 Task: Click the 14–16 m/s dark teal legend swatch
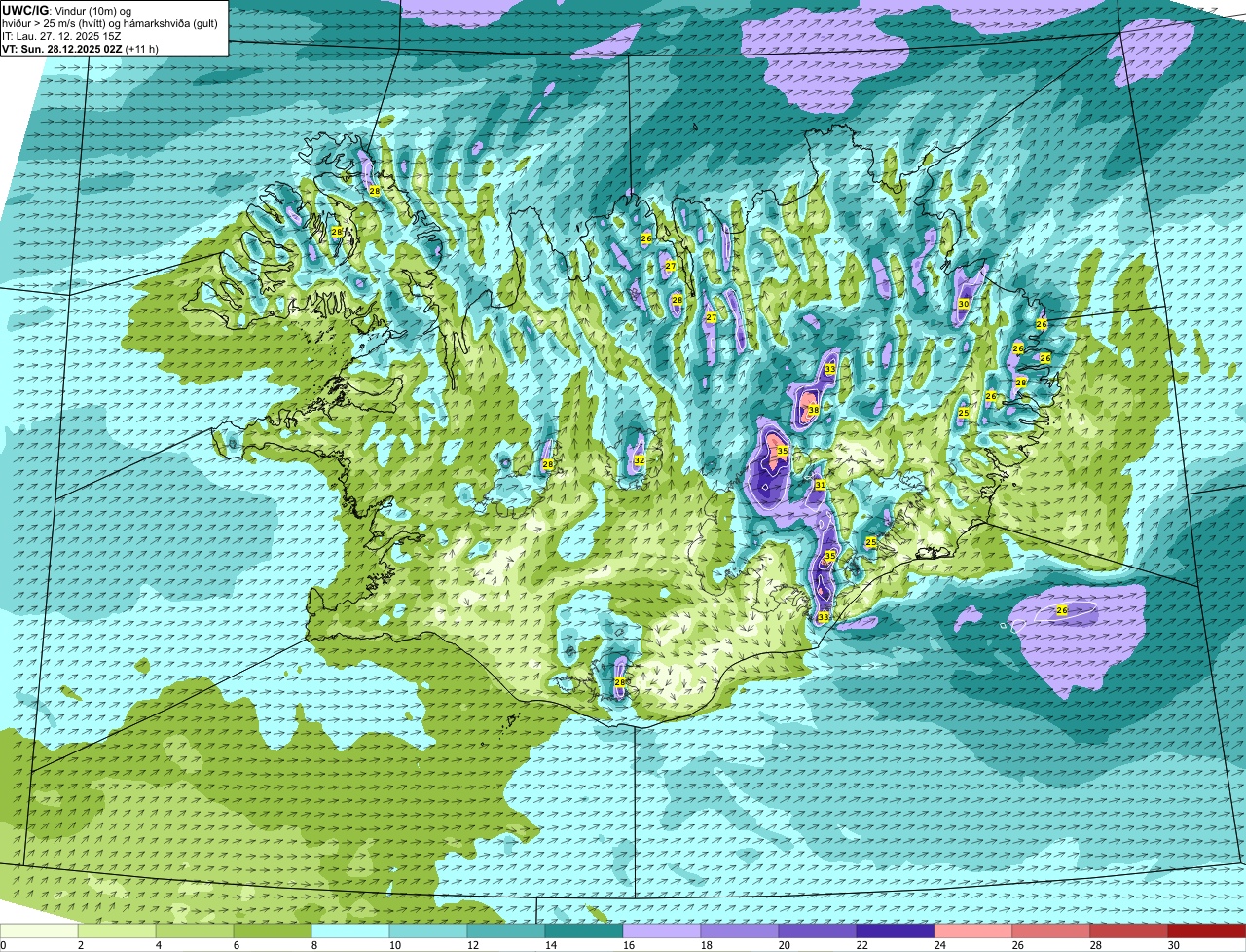click(x=584, y=932)
